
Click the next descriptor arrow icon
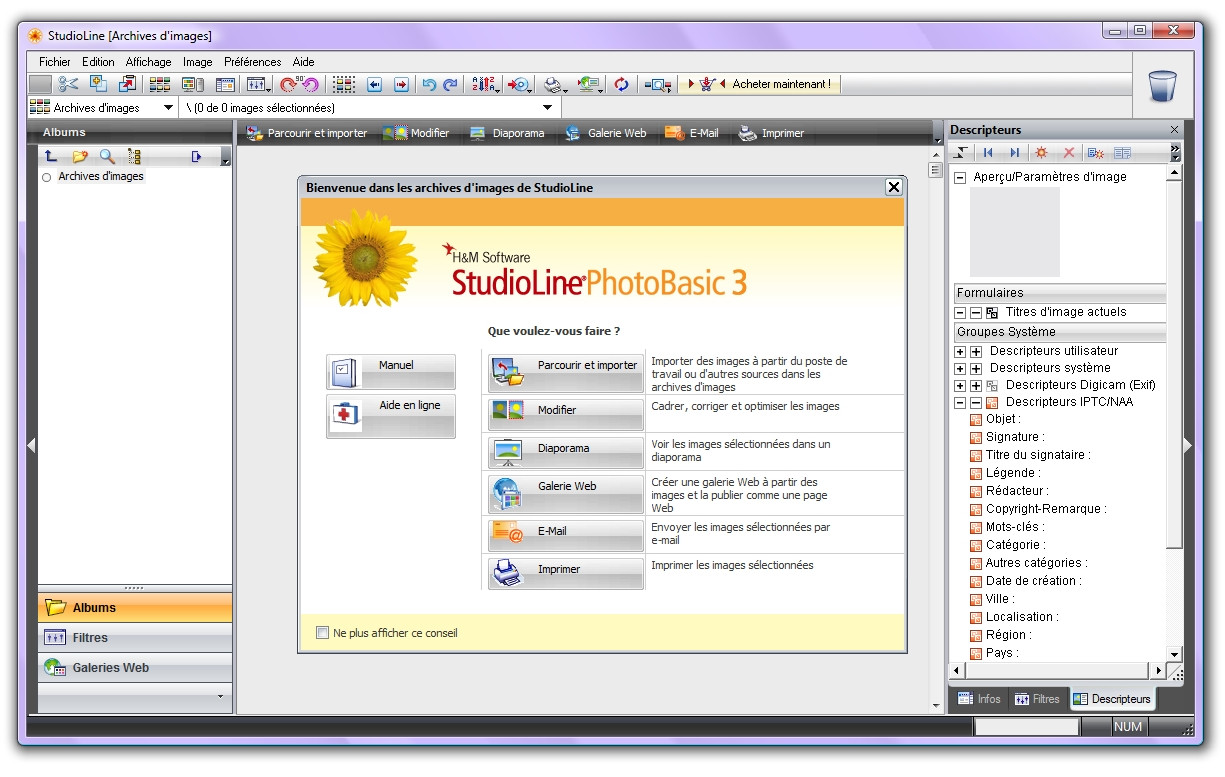click(1014, 153)
